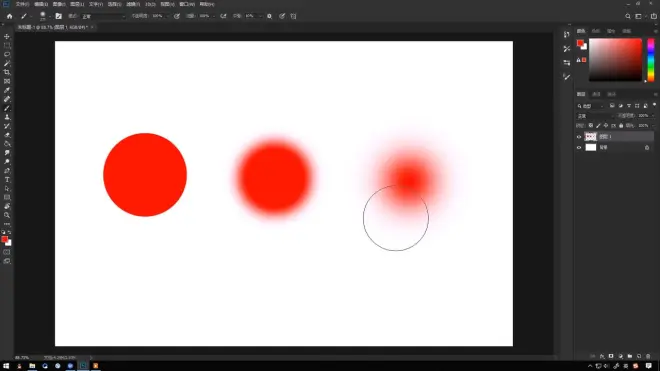Open the layer fill dropdown
This screenshot has height=371, width=660.
pos(652,125)
